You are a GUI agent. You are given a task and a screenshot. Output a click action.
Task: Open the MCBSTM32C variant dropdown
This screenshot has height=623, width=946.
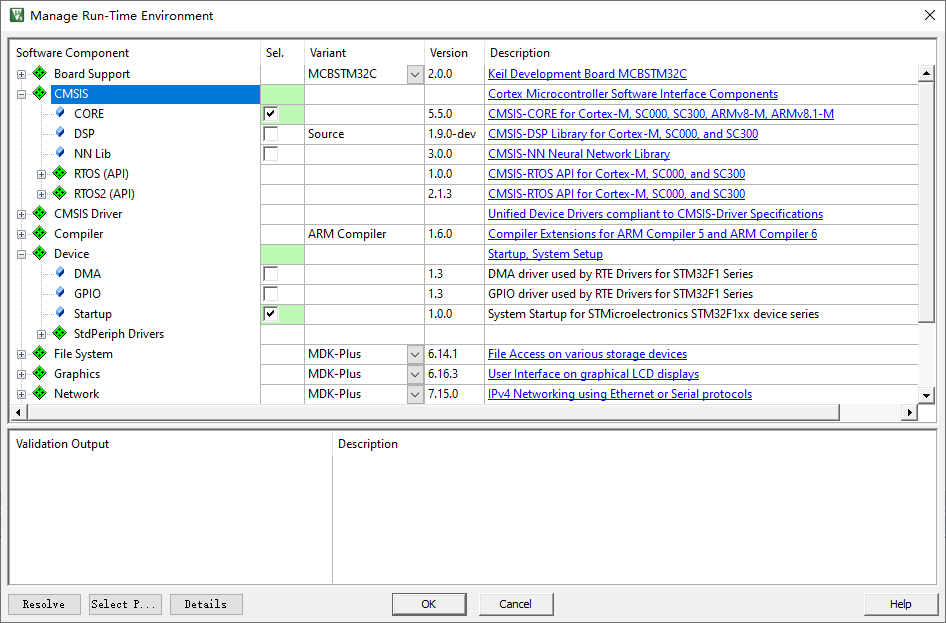point(415,74)
